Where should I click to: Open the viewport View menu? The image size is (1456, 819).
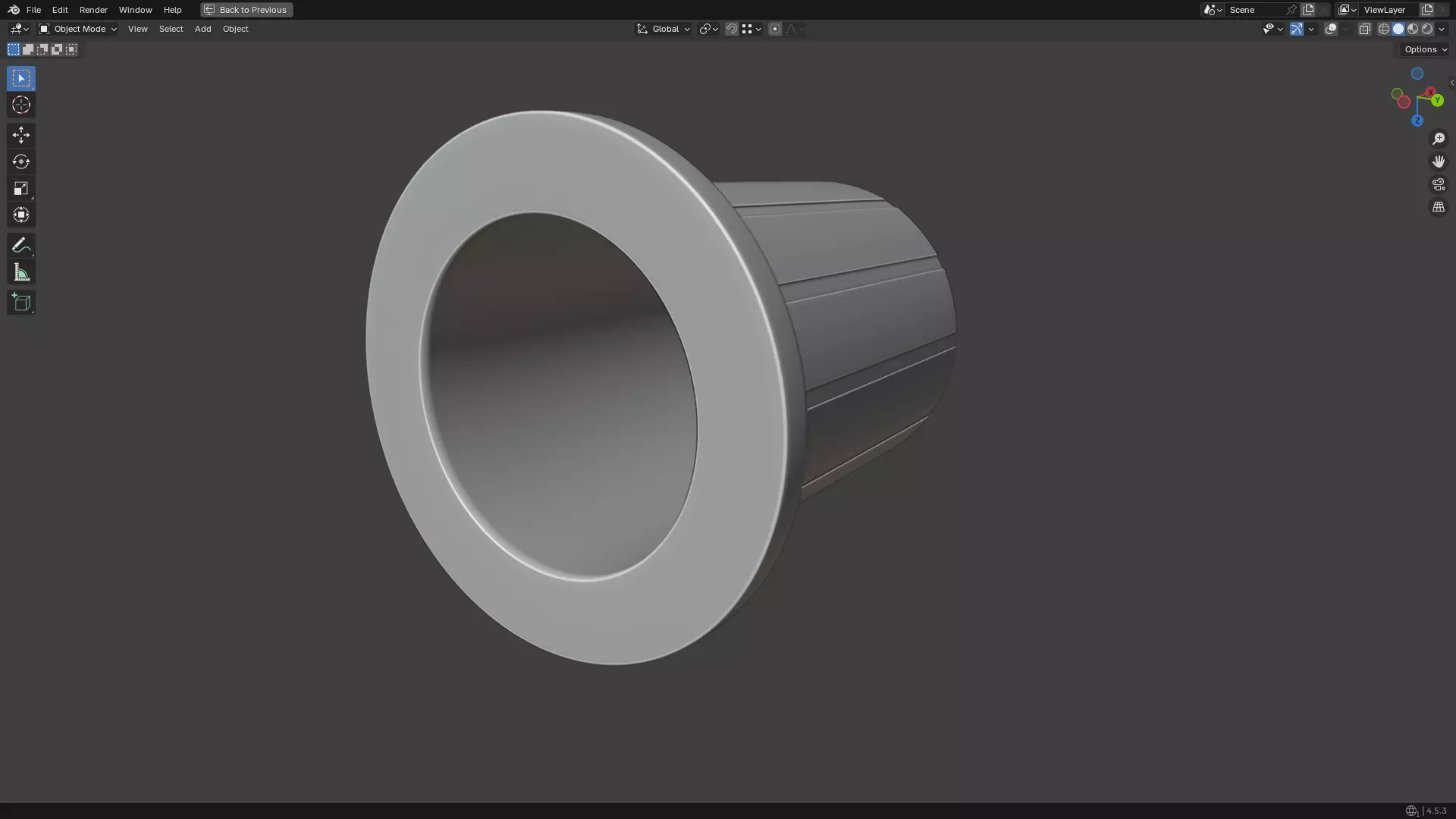[137, 29]
